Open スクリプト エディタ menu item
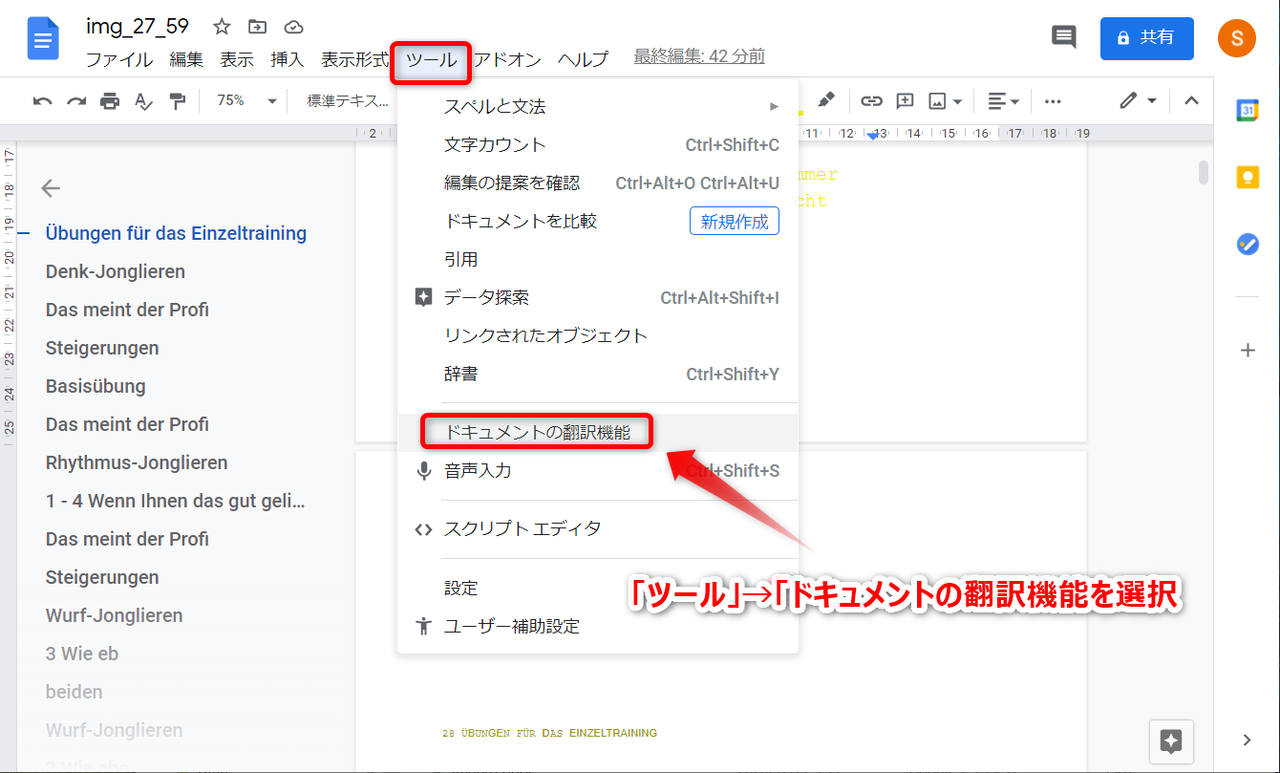 click(598, 528)
